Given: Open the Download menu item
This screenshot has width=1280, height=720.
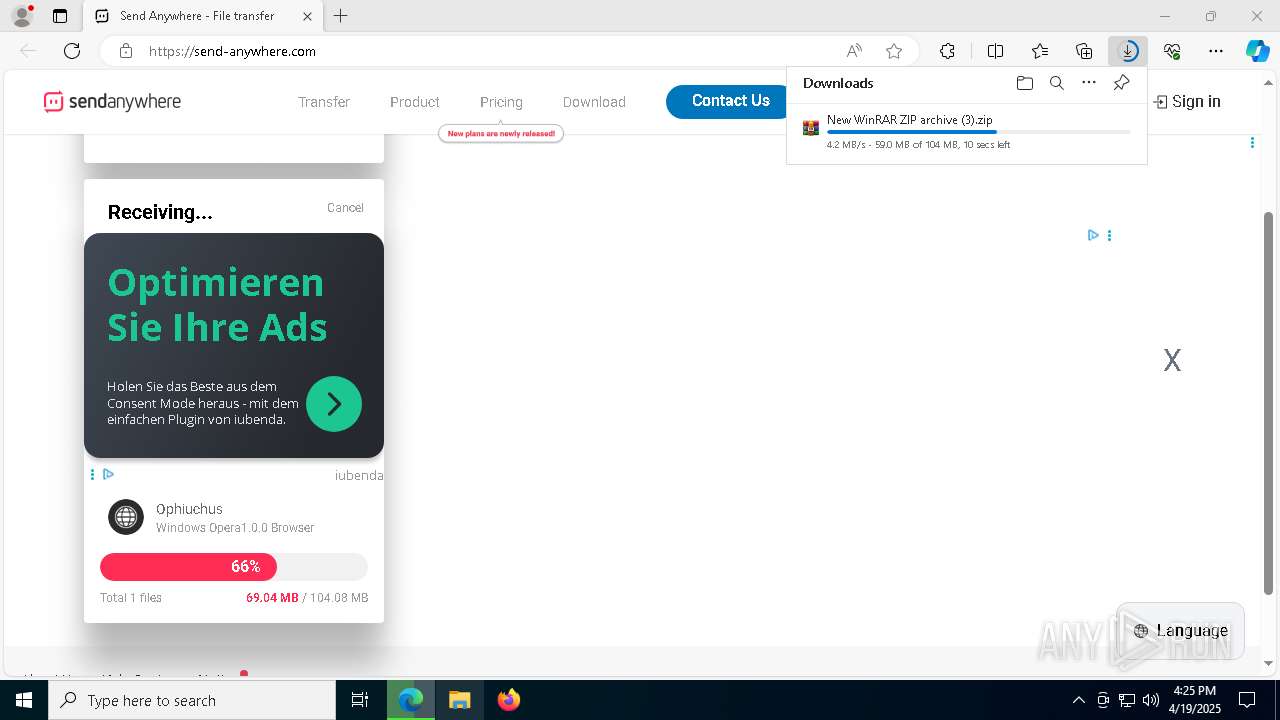Looking at the screenshot, I should tap(594, 102).
